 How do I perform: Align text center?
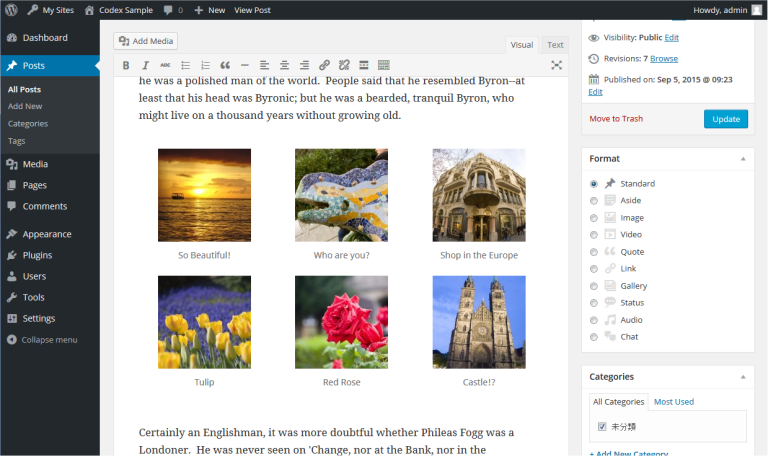point(285,65)
